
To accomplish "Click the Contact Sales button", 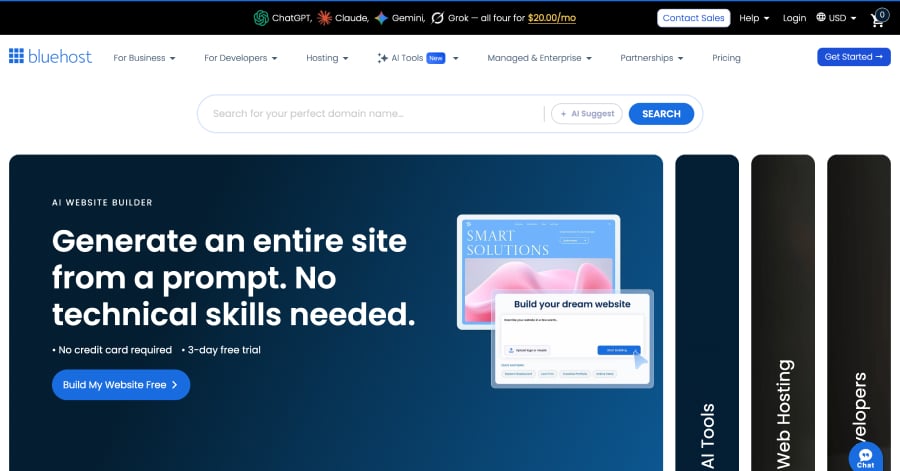I will click(693, 18).
